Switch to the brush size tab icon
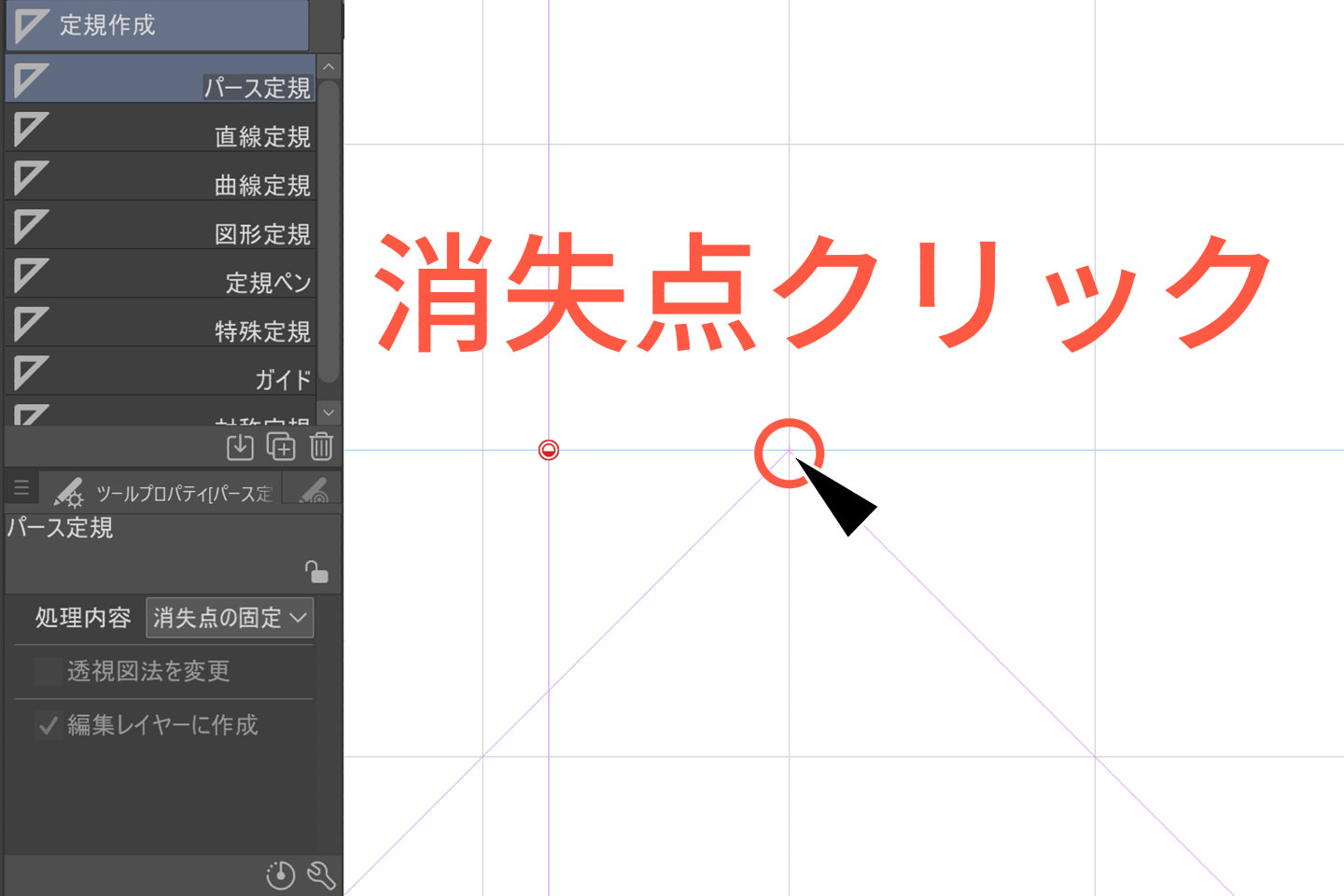1344x896 pixels. coord(313,491)
